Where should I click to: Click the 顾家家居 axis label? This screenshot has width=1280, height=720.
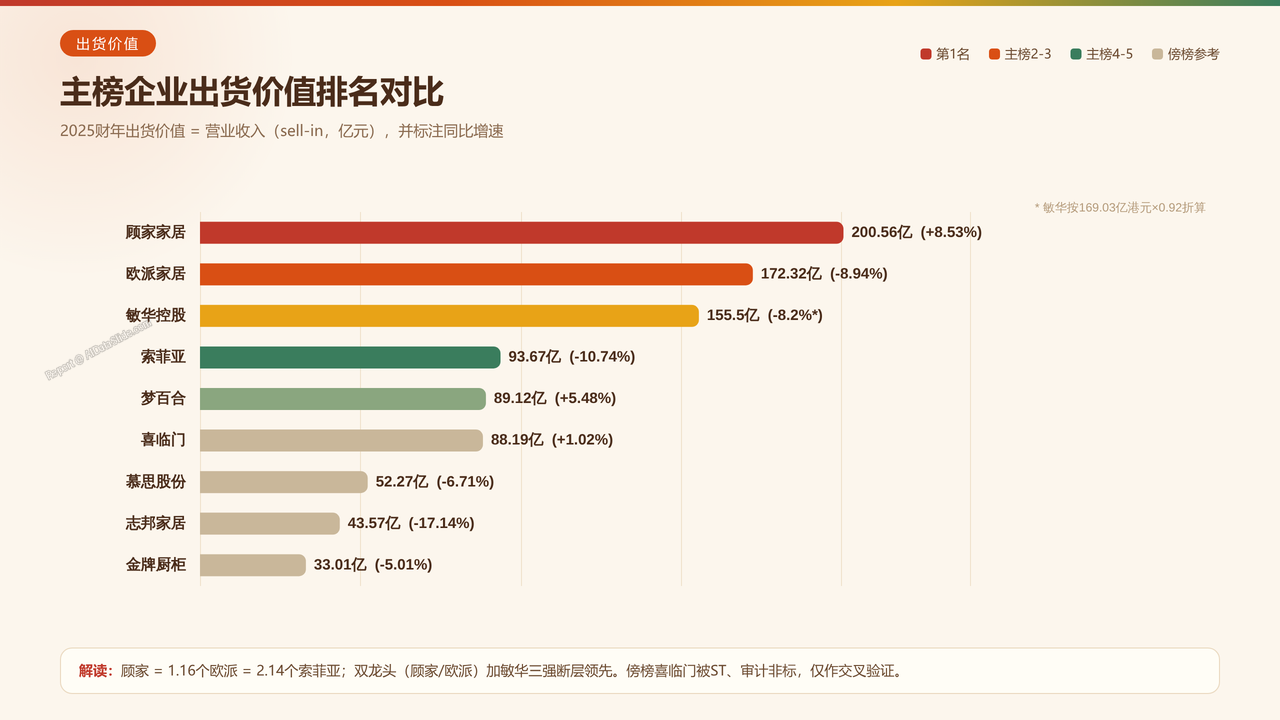point(156,232)
